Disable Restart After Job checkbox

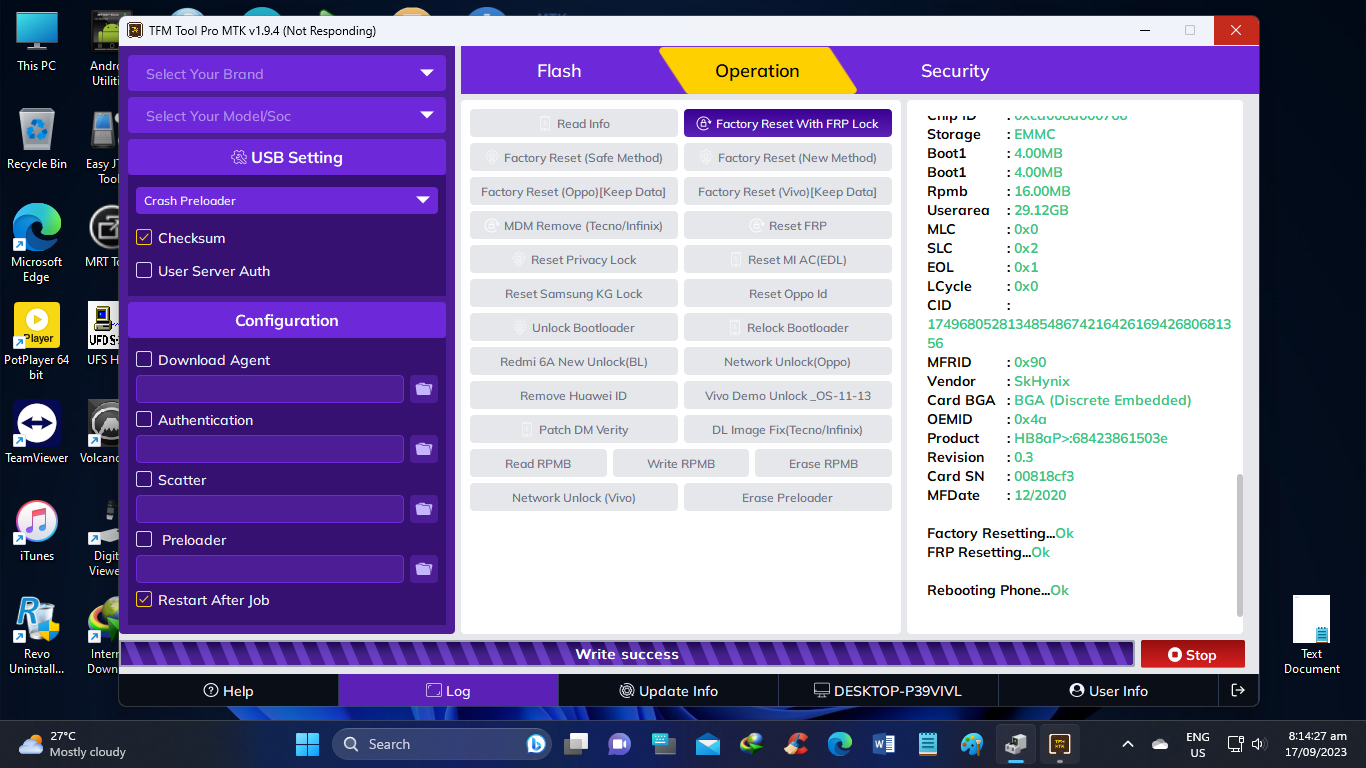[x=144, y=600]
